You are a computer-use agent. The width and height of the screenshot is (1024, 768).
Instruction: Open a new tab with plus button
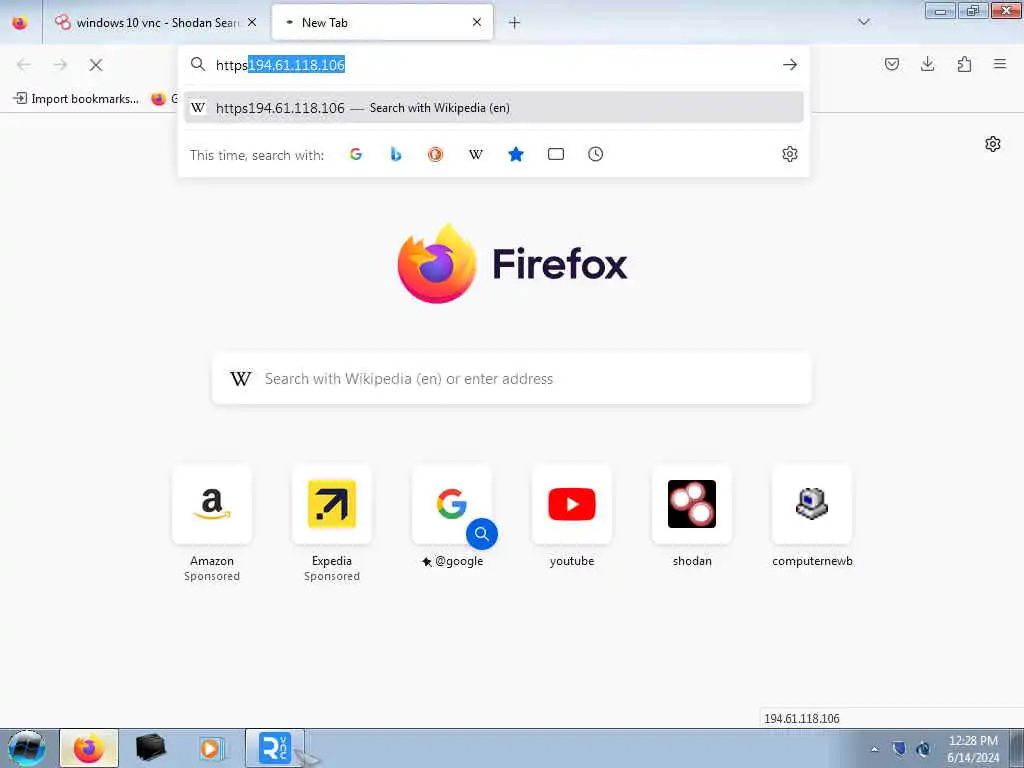point(514,23)
